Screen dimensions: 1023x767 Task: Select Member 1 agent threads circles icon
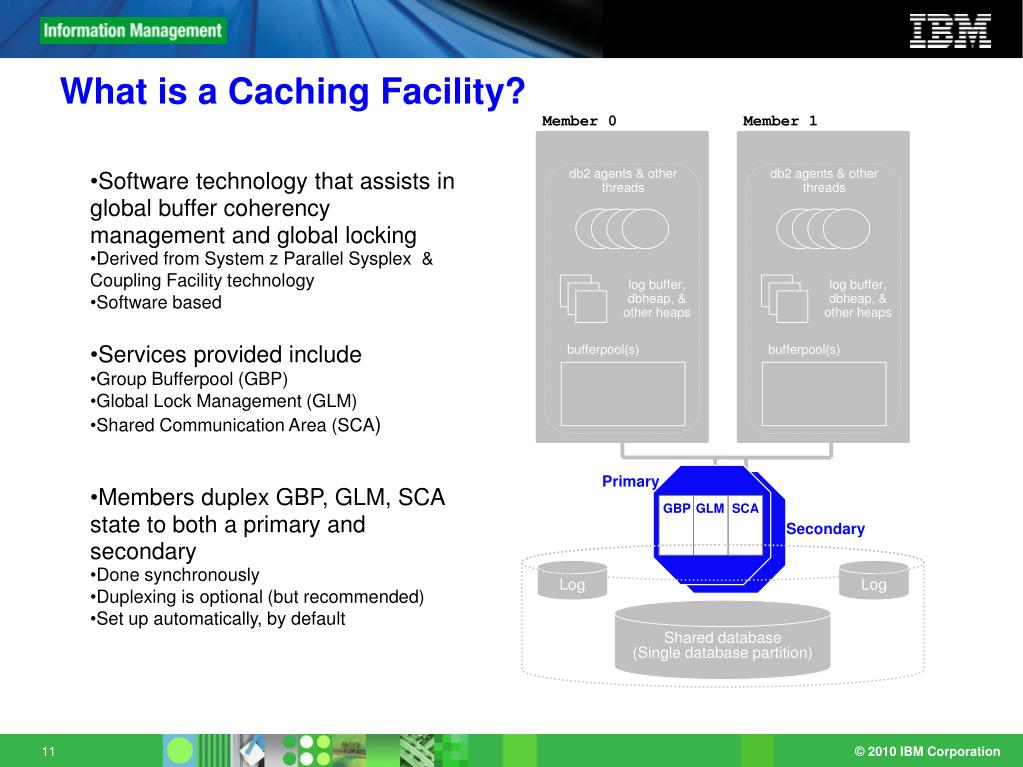point(823,229)
